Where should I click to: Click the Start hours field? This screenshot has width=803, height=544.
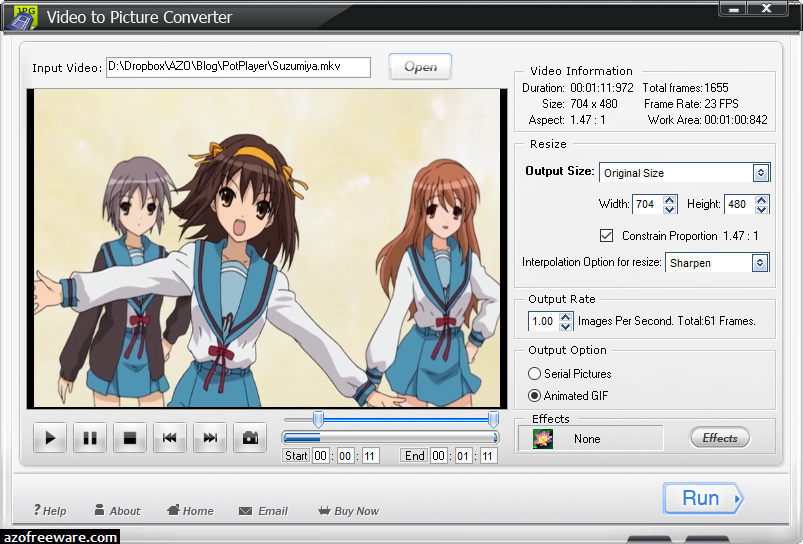(321, 456)
